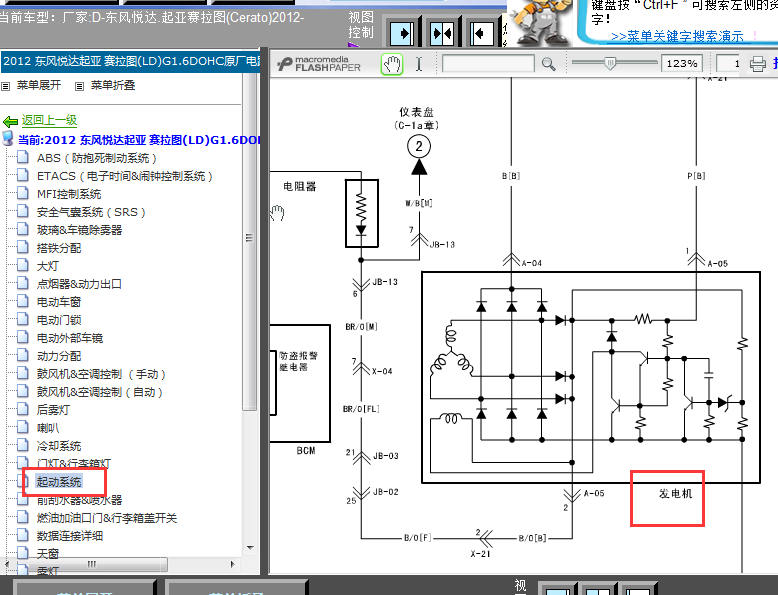Click the green back arrow icon
778x595 pixels.
[x=10, y=121]
